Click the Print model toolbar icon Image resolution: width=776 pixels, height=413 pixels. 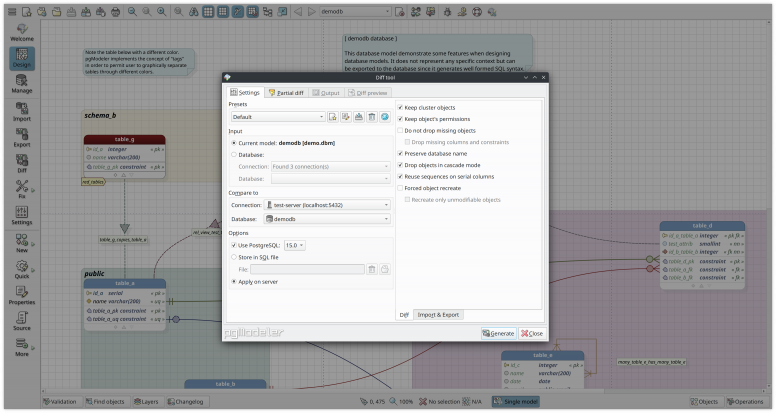tap(115, 11)
